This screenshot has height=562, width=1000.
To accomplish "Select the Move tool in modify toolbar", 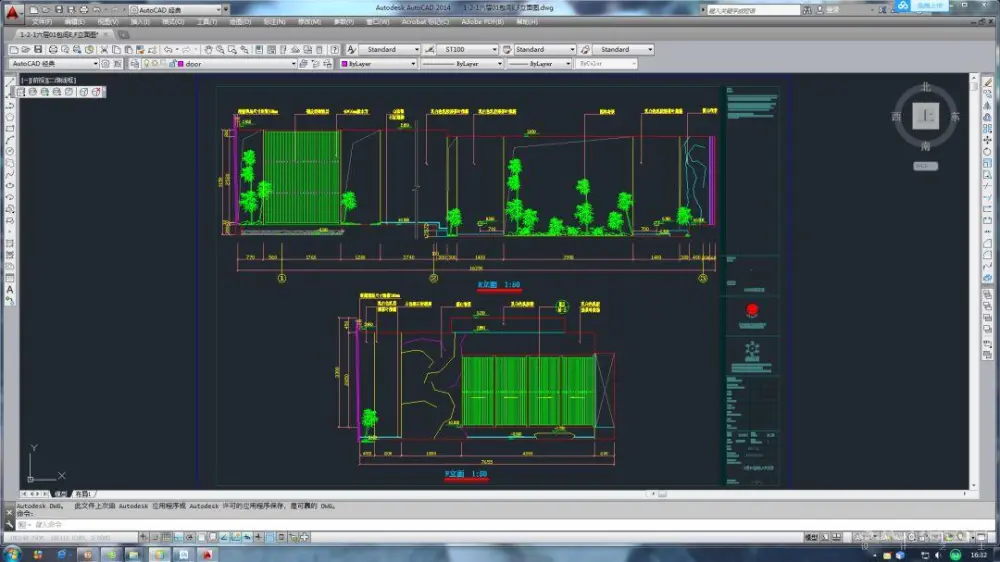I will [988, 140].
